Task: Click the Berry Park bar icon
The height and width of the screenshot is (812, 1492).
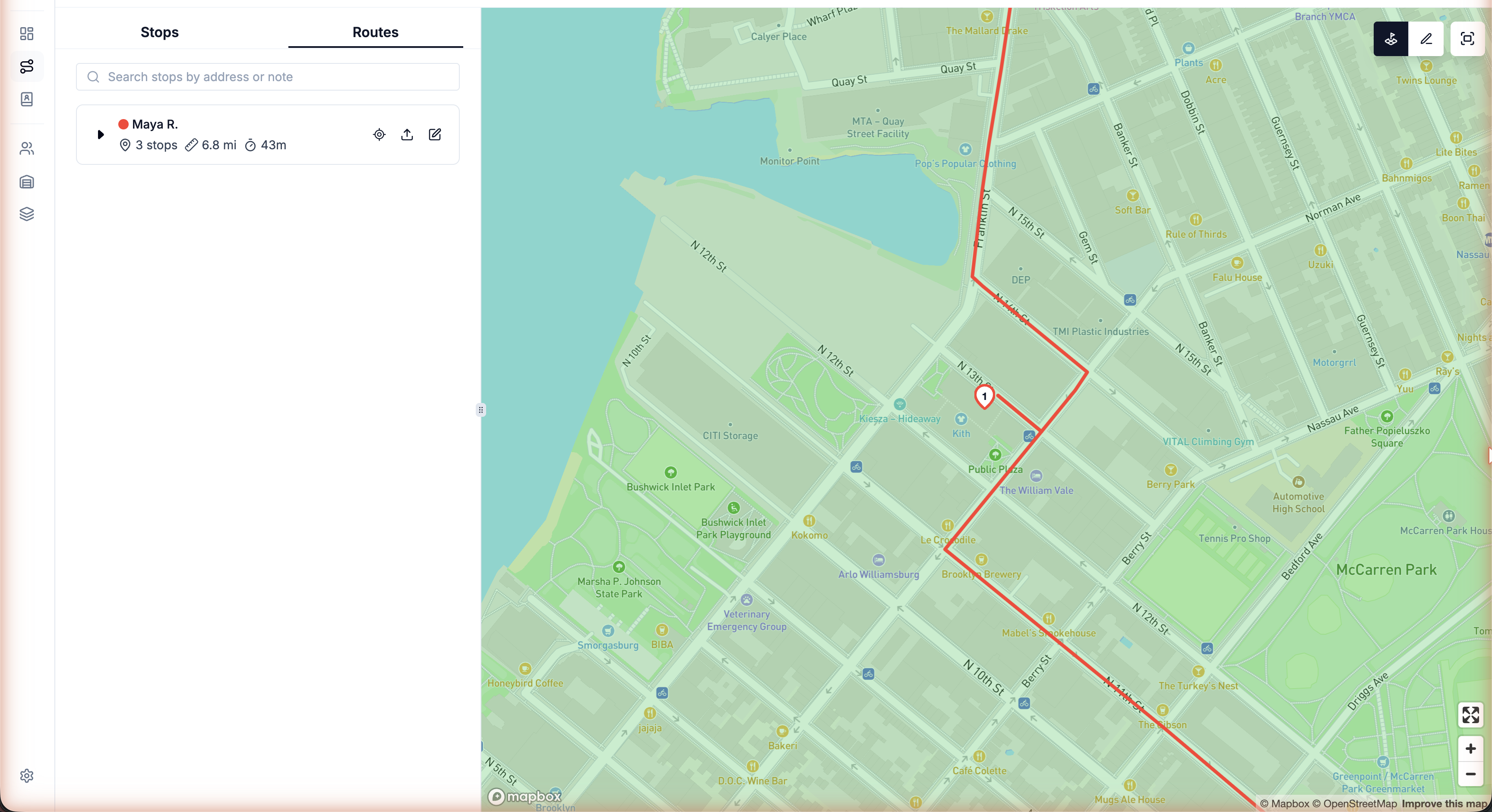Action: tap(1170, 469)
